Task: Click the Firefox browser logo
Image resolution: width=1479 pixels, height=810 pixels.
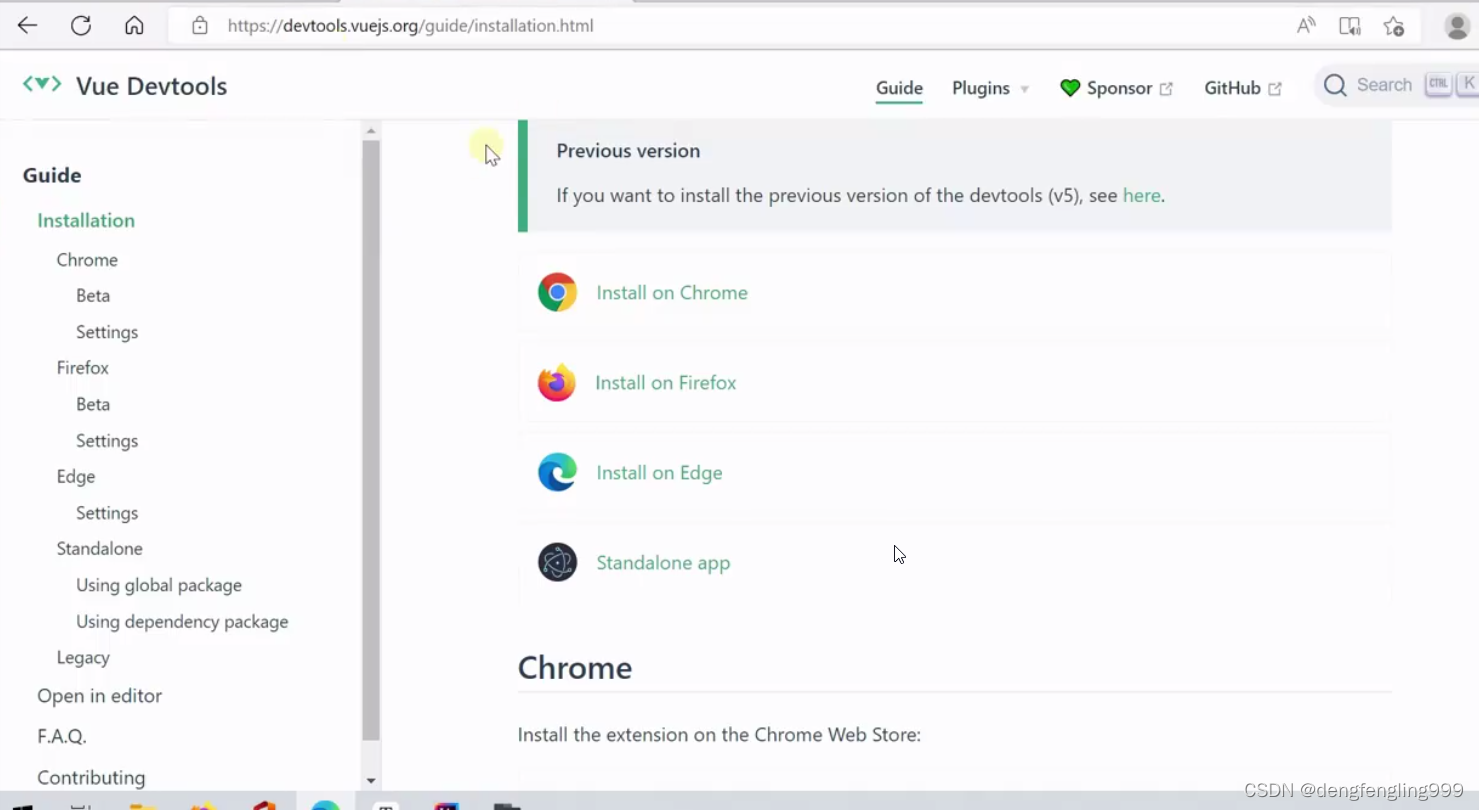Action: pos(556,383)
